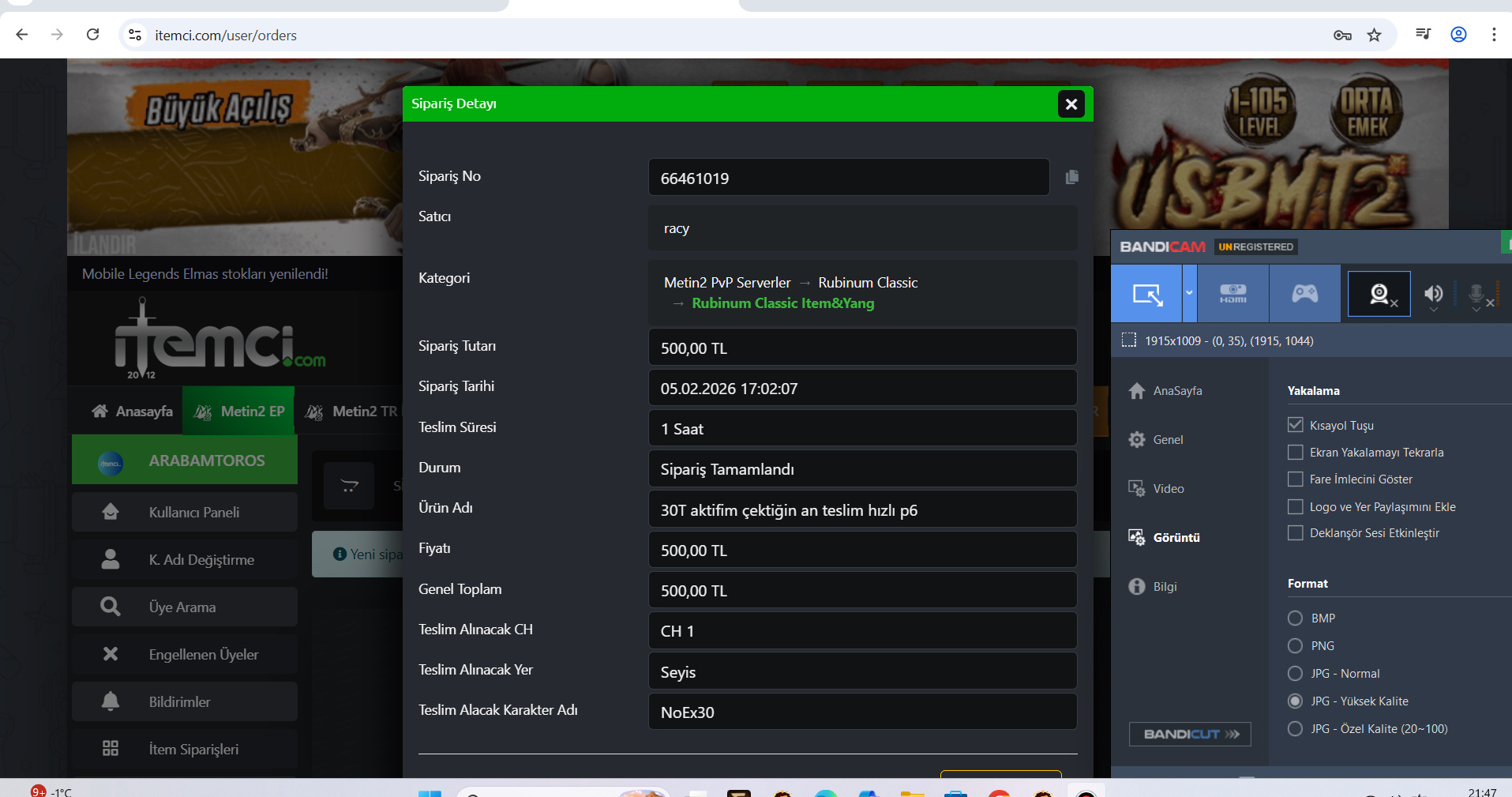The image size is (1512, 797).
Task: Go to Anasayfa in site navigation
Action: tap(132, 411)
